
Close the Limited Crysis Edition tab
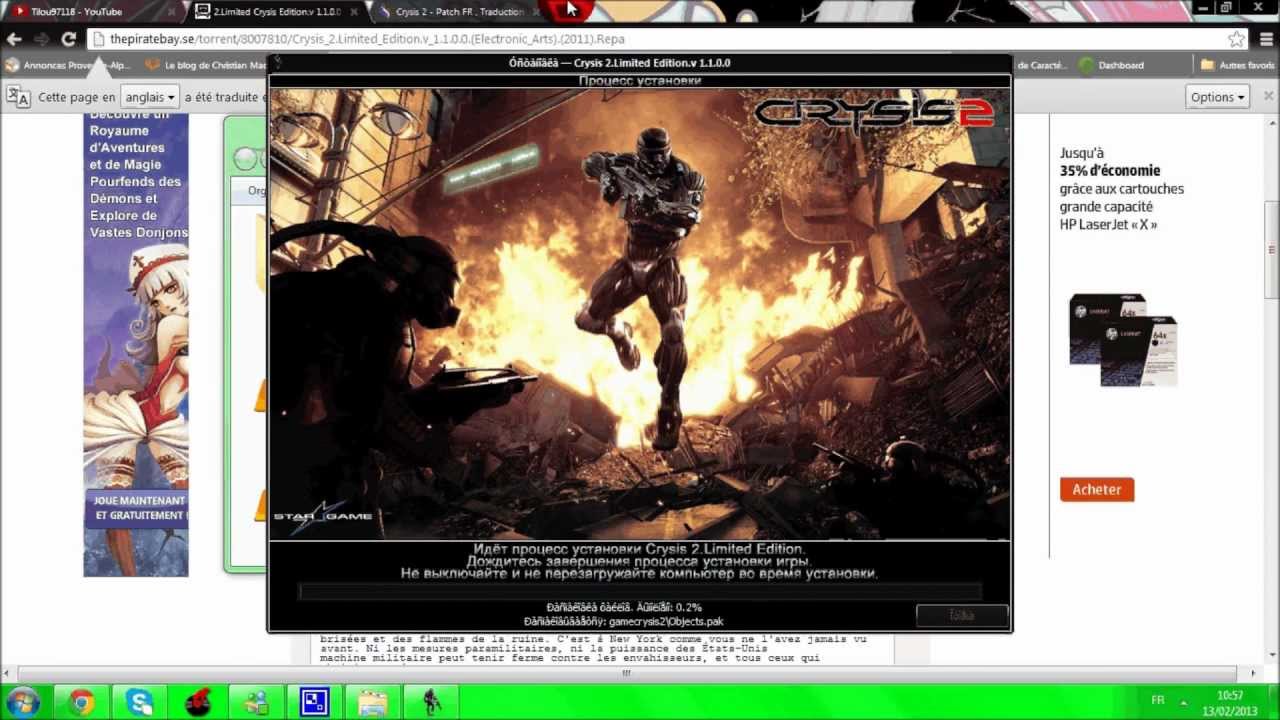tap(353, 12)
